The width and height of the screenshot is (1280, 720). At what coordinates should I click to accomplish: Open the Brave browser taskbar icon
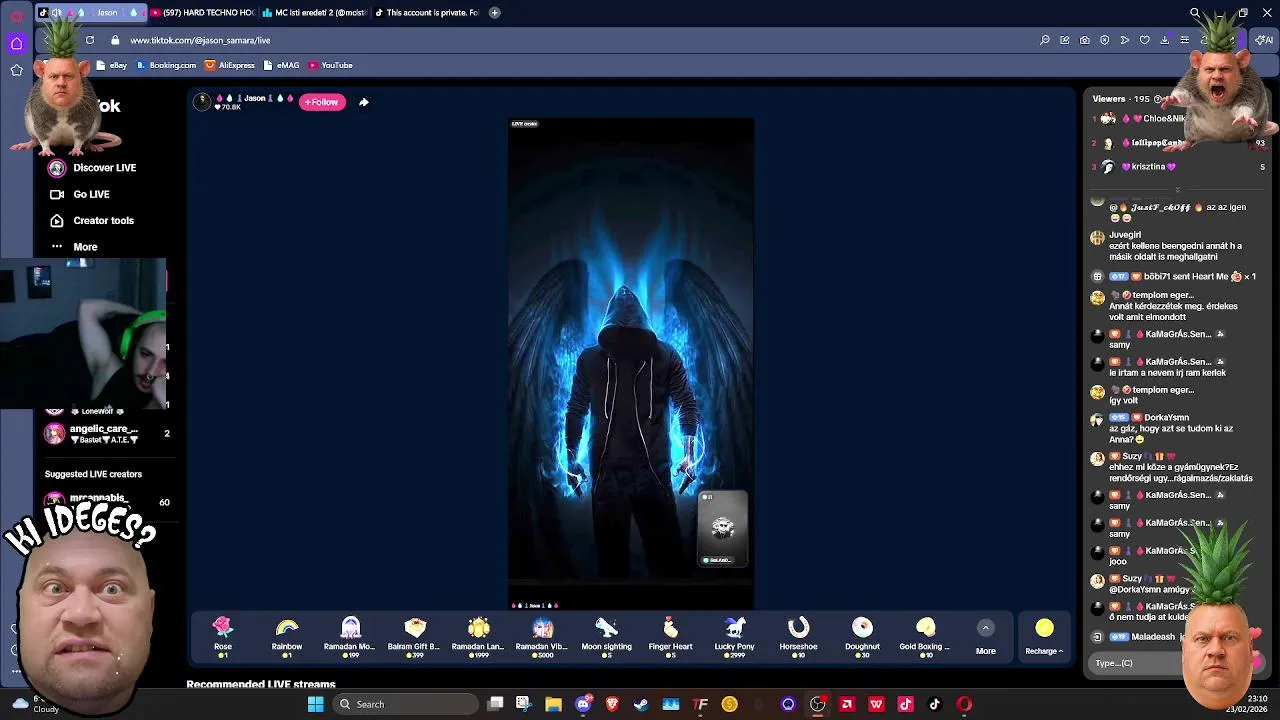[612, 704]
